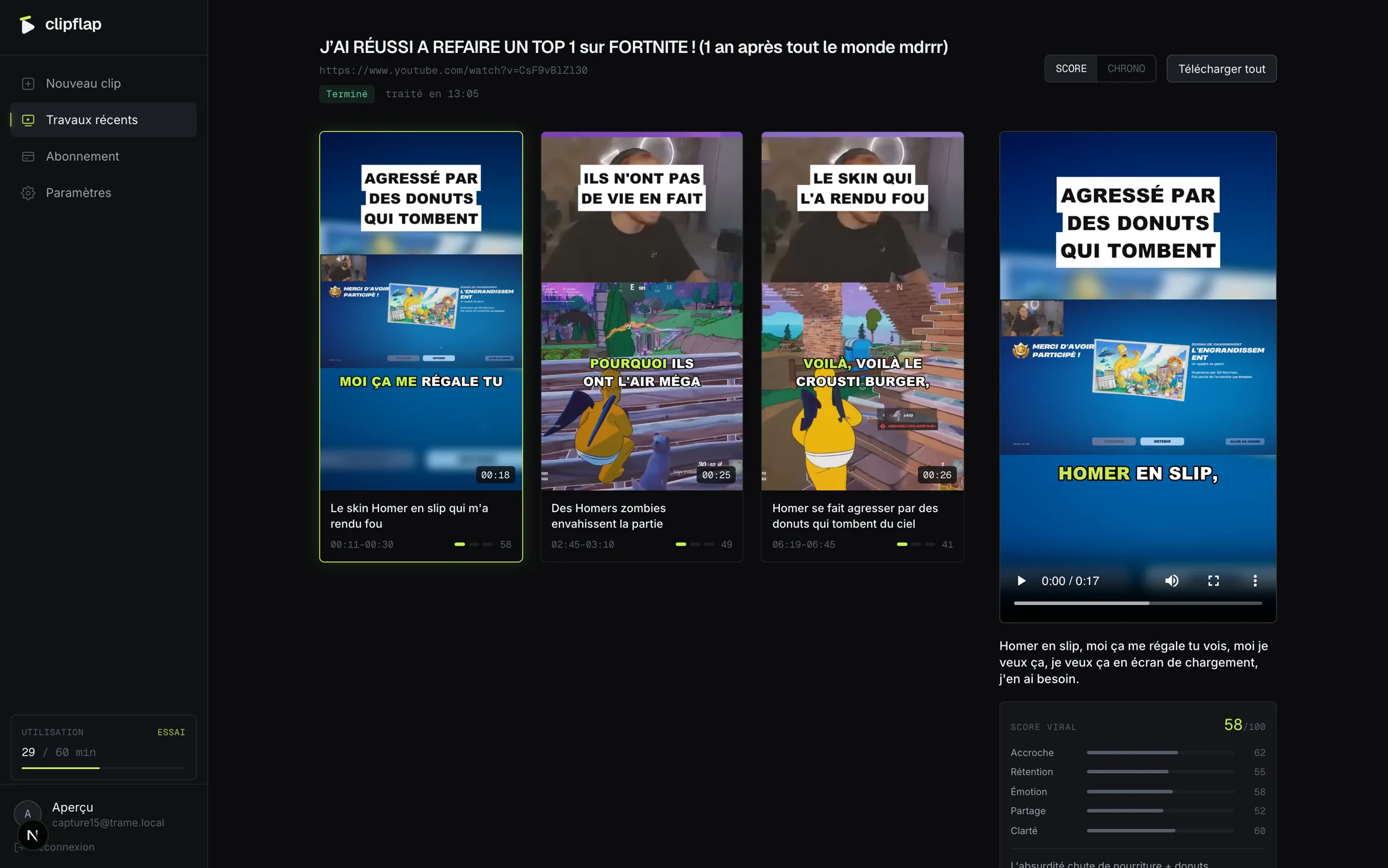The height and width of the screenshot is (868, 1388).
Task: Enter fullscreen on the preview video
Action: click(1213, 581)
